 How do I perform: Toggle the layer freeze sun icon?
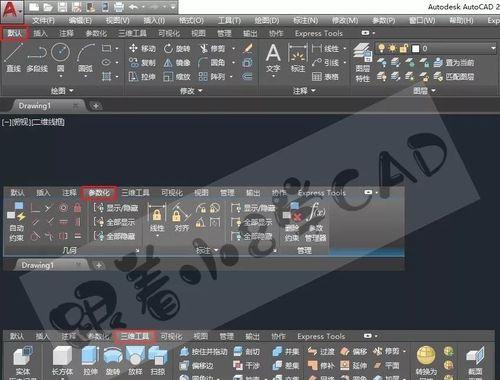click(393, 48)
